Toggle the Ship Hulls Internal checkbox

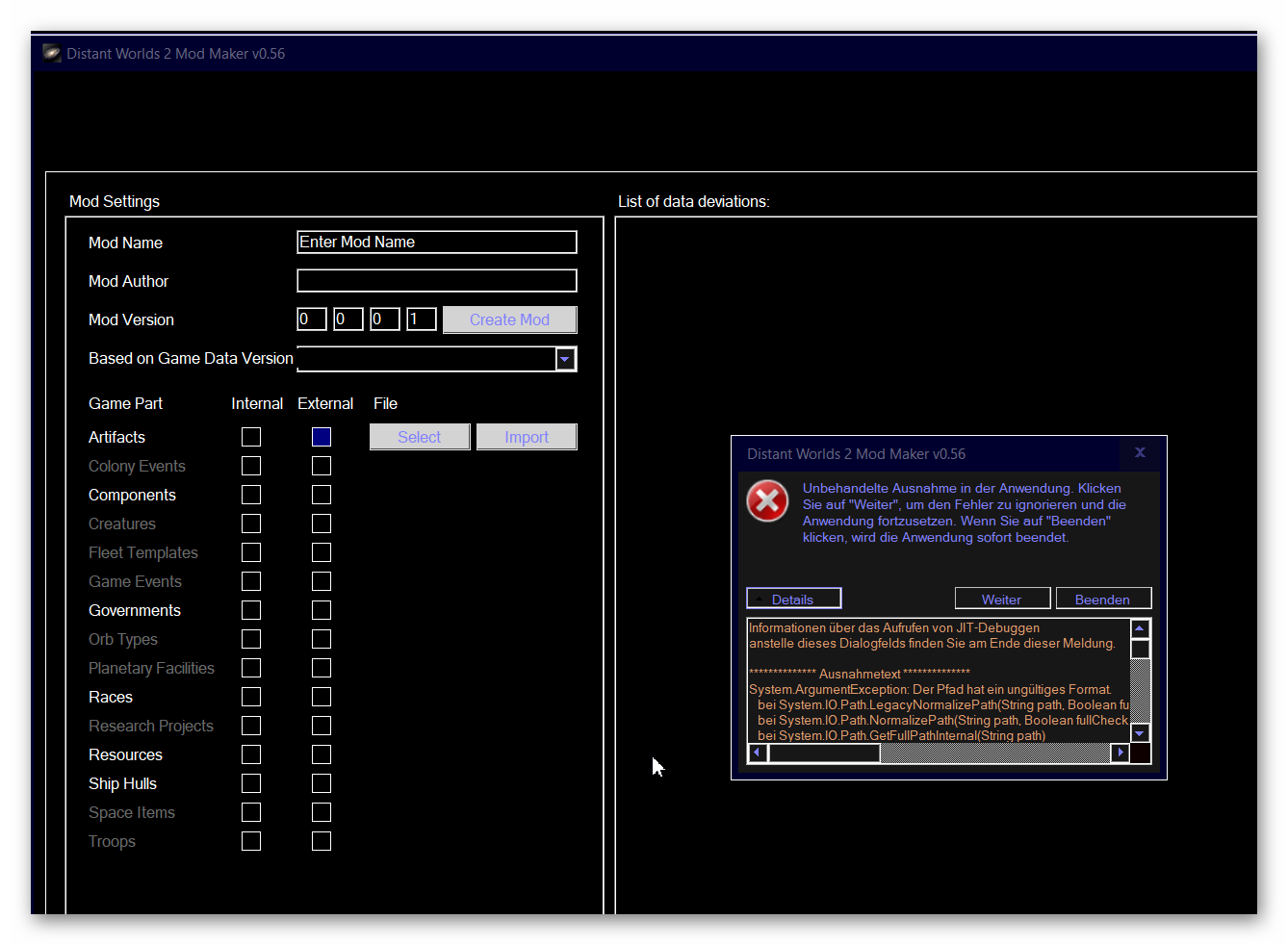tap(251, 783)
